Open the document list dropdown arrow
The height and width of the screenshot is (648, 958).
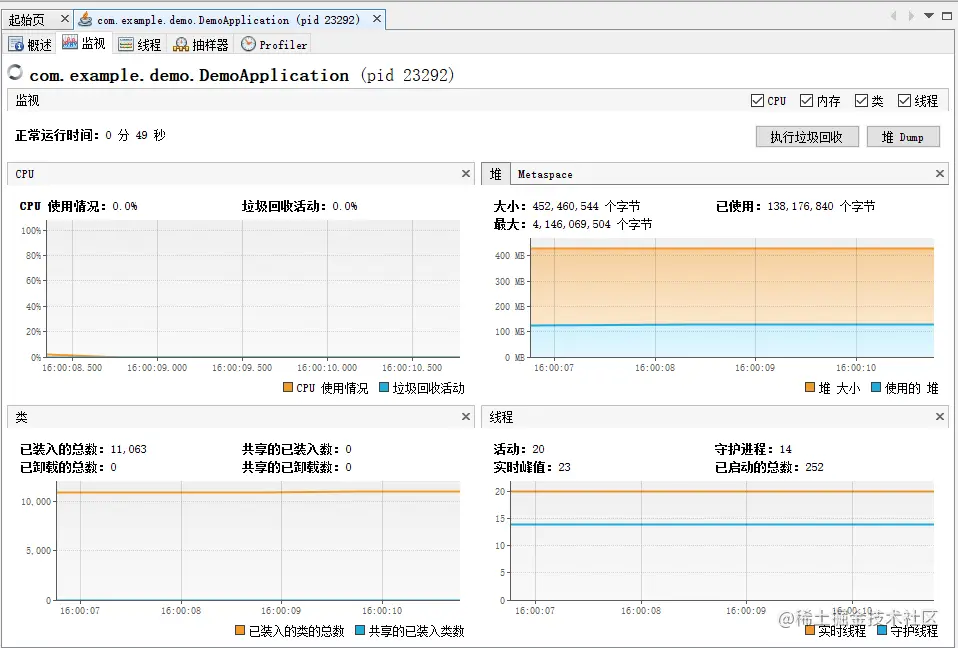pos(929,16)
